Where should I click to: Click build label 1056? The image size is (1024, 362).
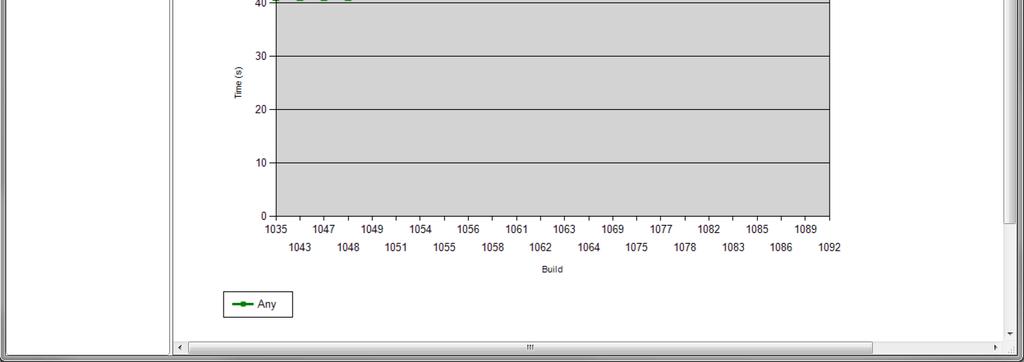click(468, 229)
